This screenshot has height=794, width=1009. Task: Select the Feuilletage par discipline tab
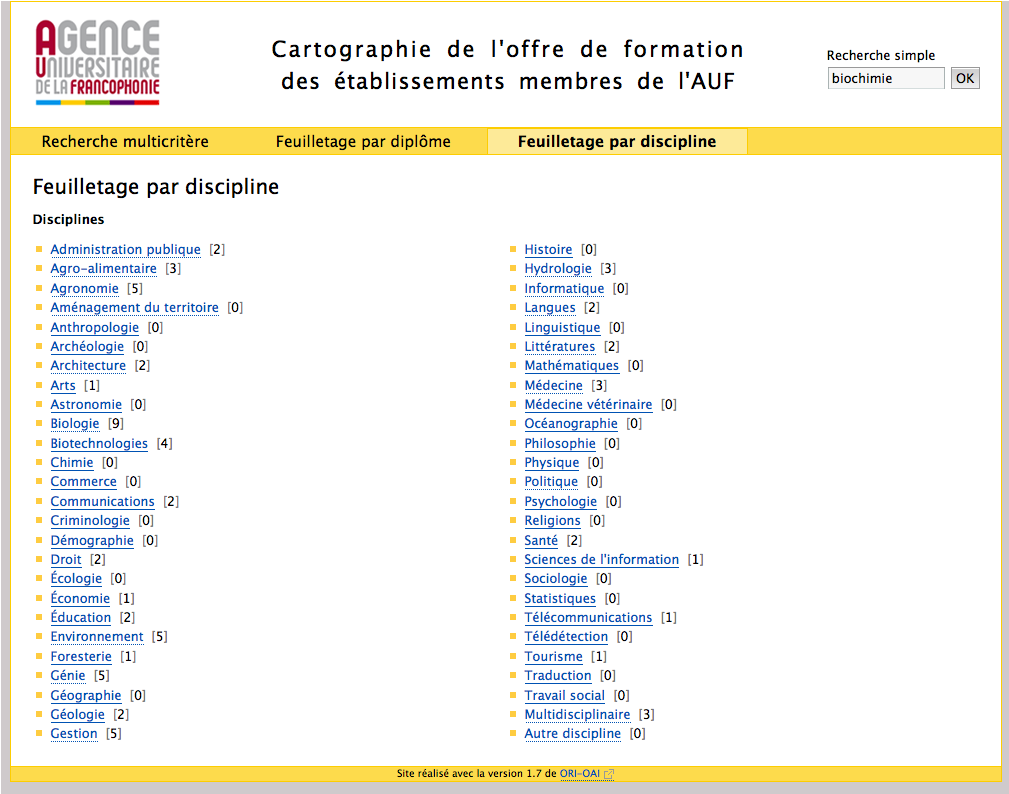tap(616, 142)
